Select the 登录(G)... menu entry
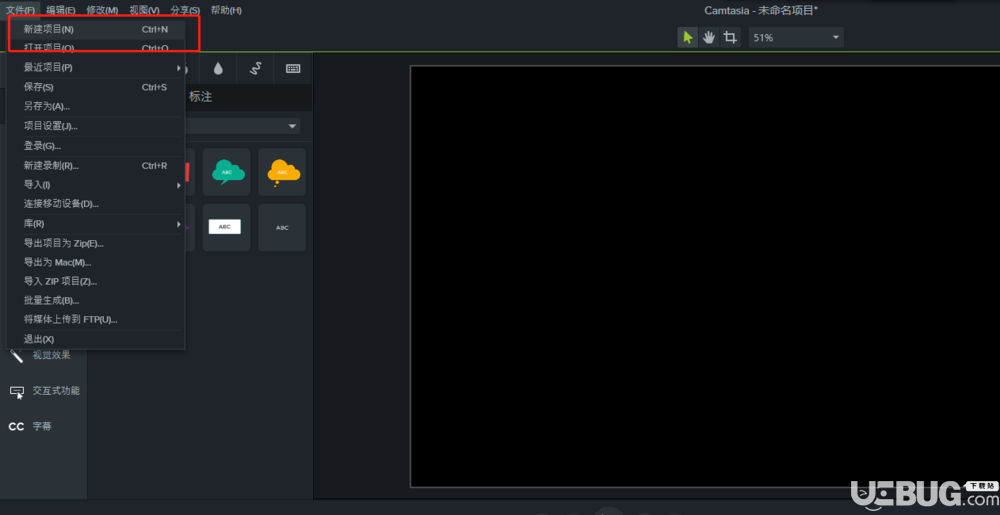Image resolution: width=1000 pixels, height=515 pixels. [x=96, y=146]
